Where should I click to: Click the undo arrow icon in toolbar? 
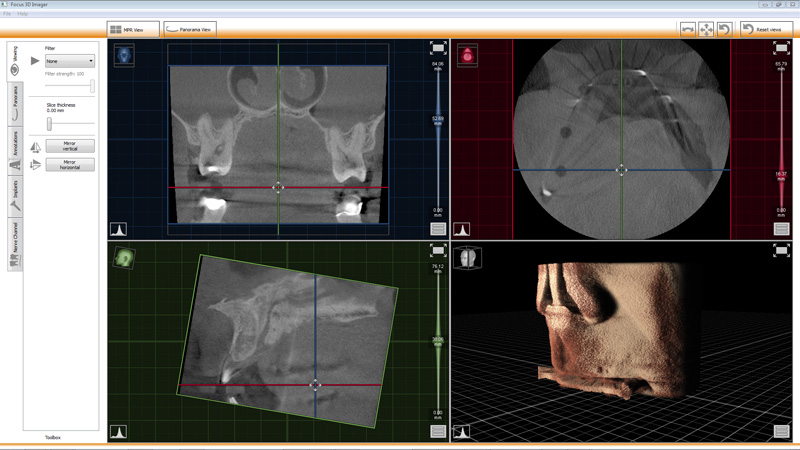click(x=724, y=30)
